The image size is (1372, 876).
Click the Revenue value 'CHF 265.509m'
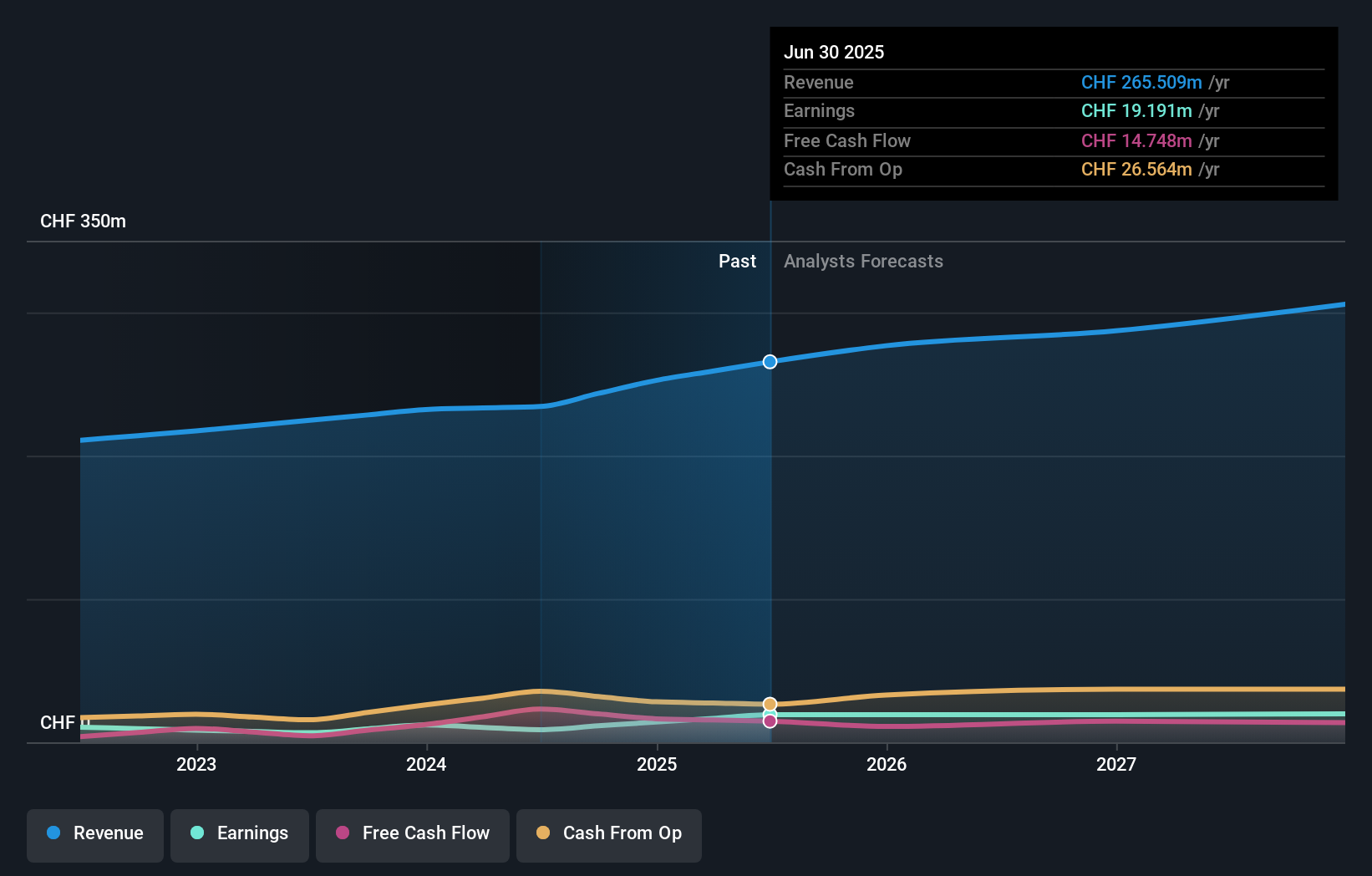click(1141, 82)
